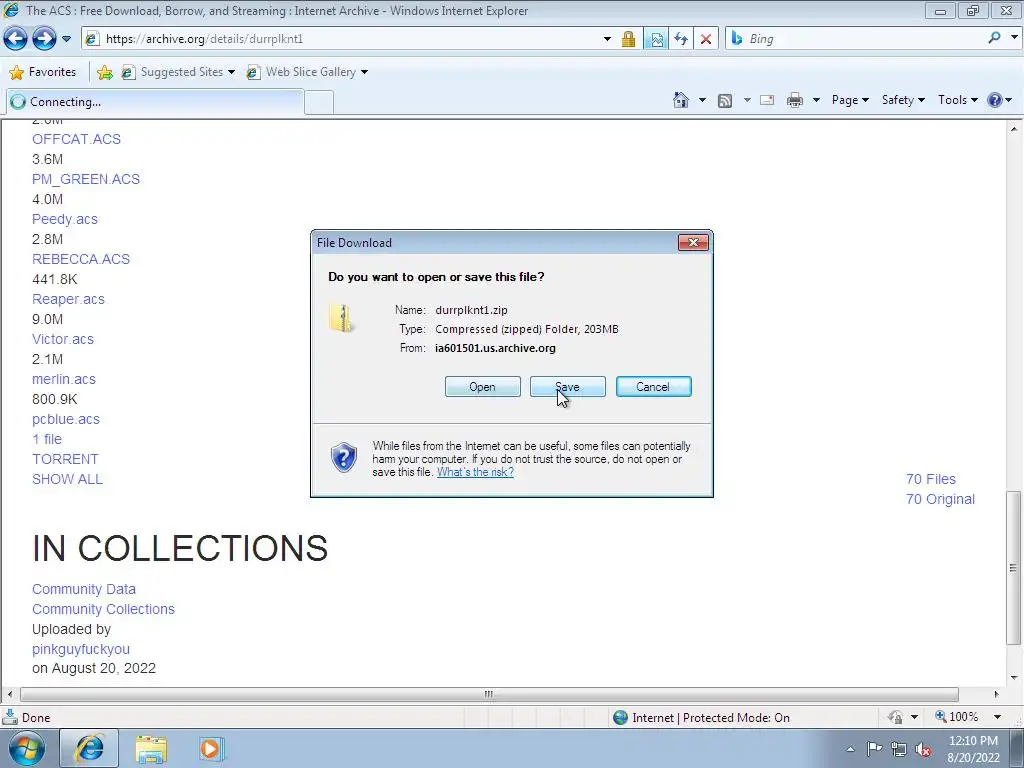Stop loading with the red X icon

click(x=706, y=39)
